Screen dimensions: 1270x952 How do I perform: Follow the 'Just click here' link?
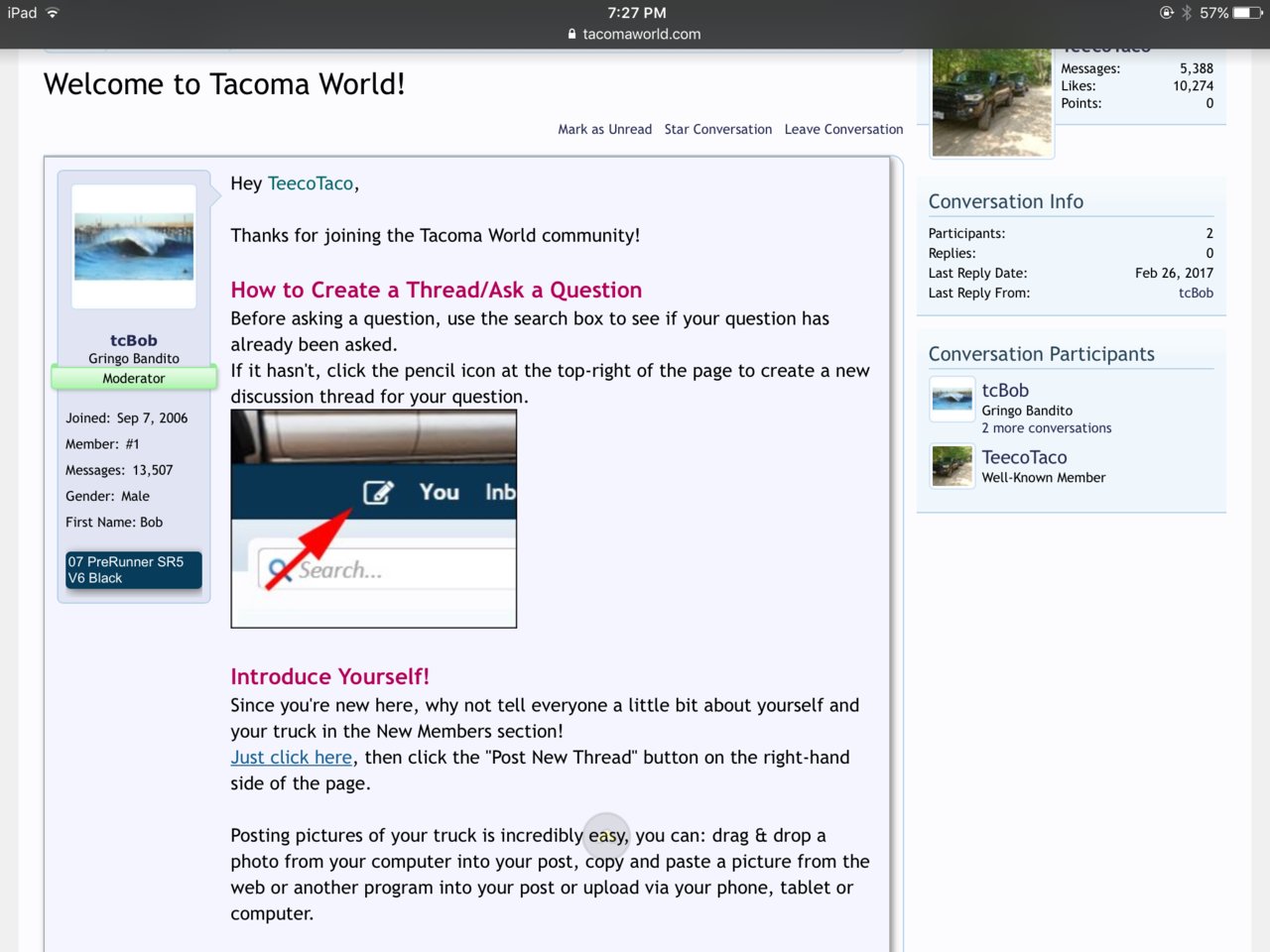tap(292, 758)
